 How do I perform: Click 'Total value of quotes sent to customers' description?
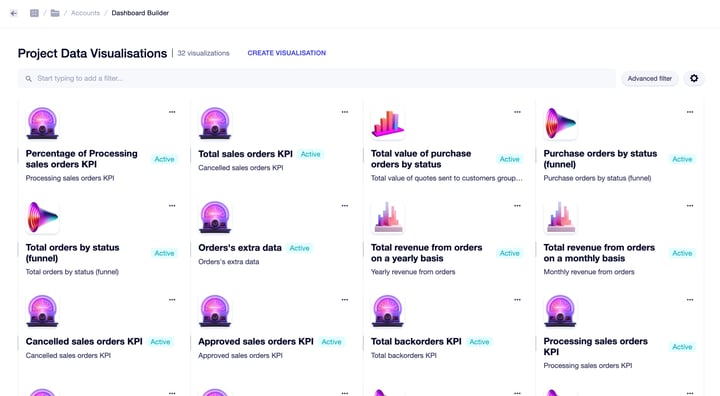[x=446, y=178]
